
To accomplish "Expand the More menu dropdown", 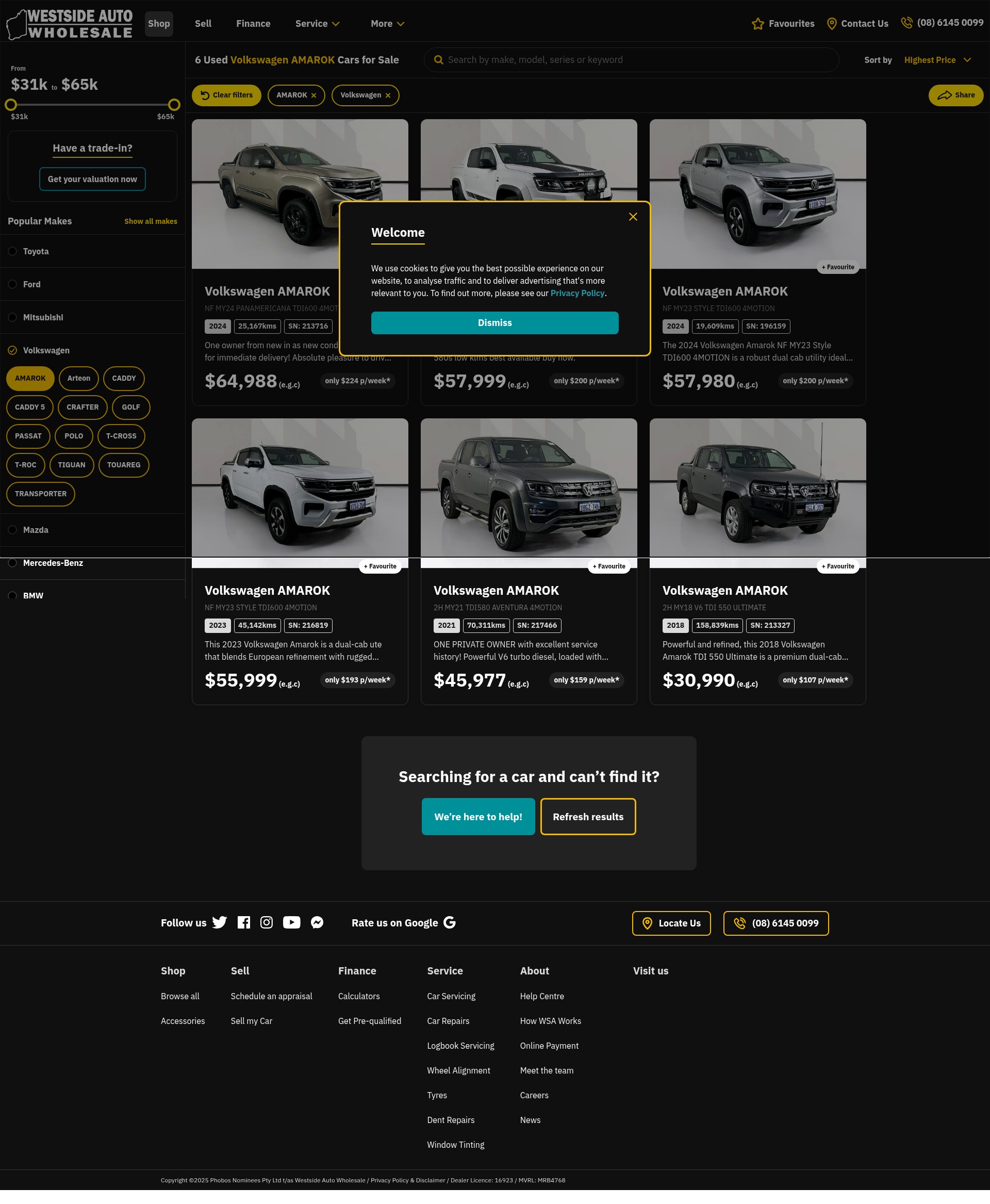I will 388,24.
